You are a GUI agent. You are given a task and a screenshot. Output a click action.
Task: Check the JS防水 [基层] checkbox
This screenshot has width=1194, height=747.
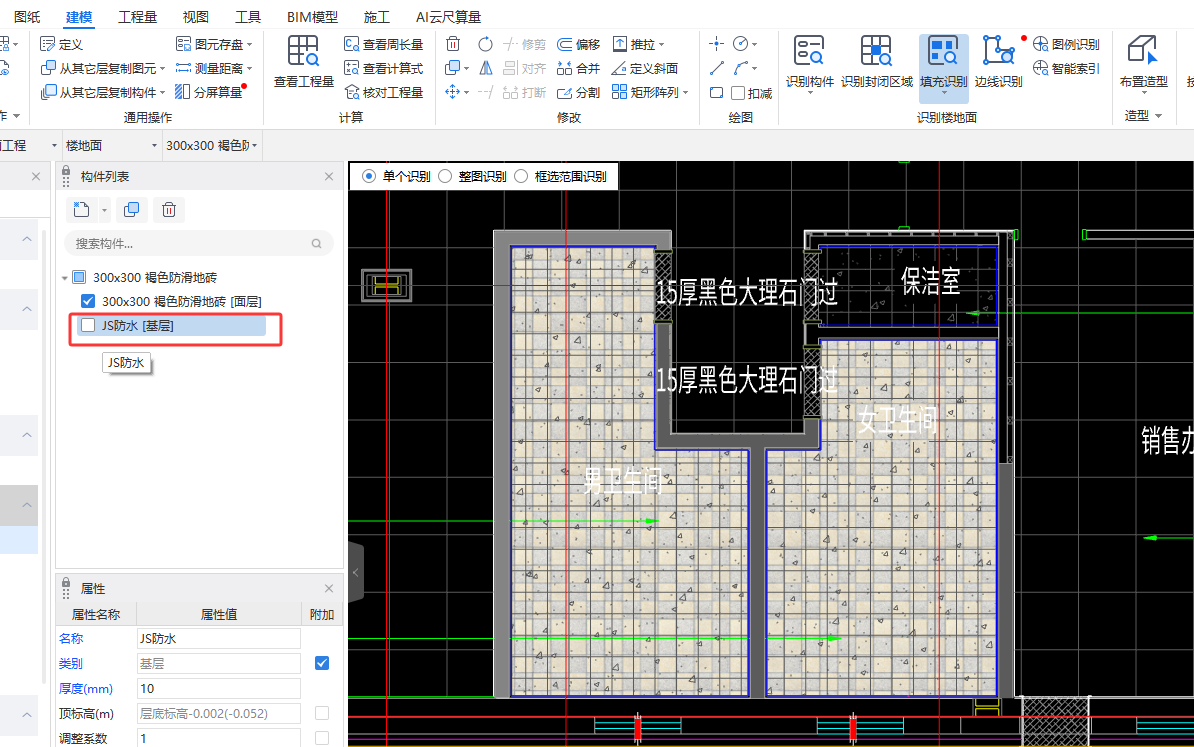(x=88, y=325)
